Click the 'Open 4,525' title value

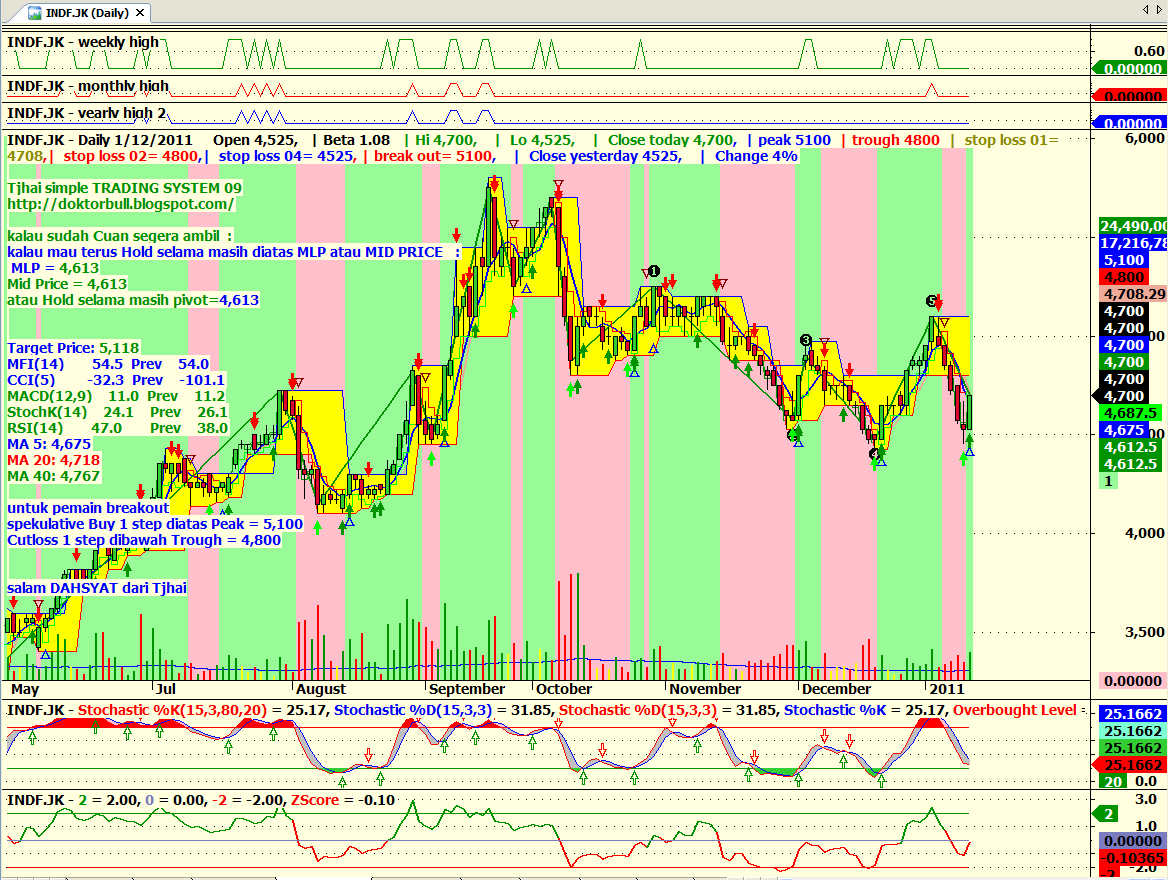pos(255,140)
